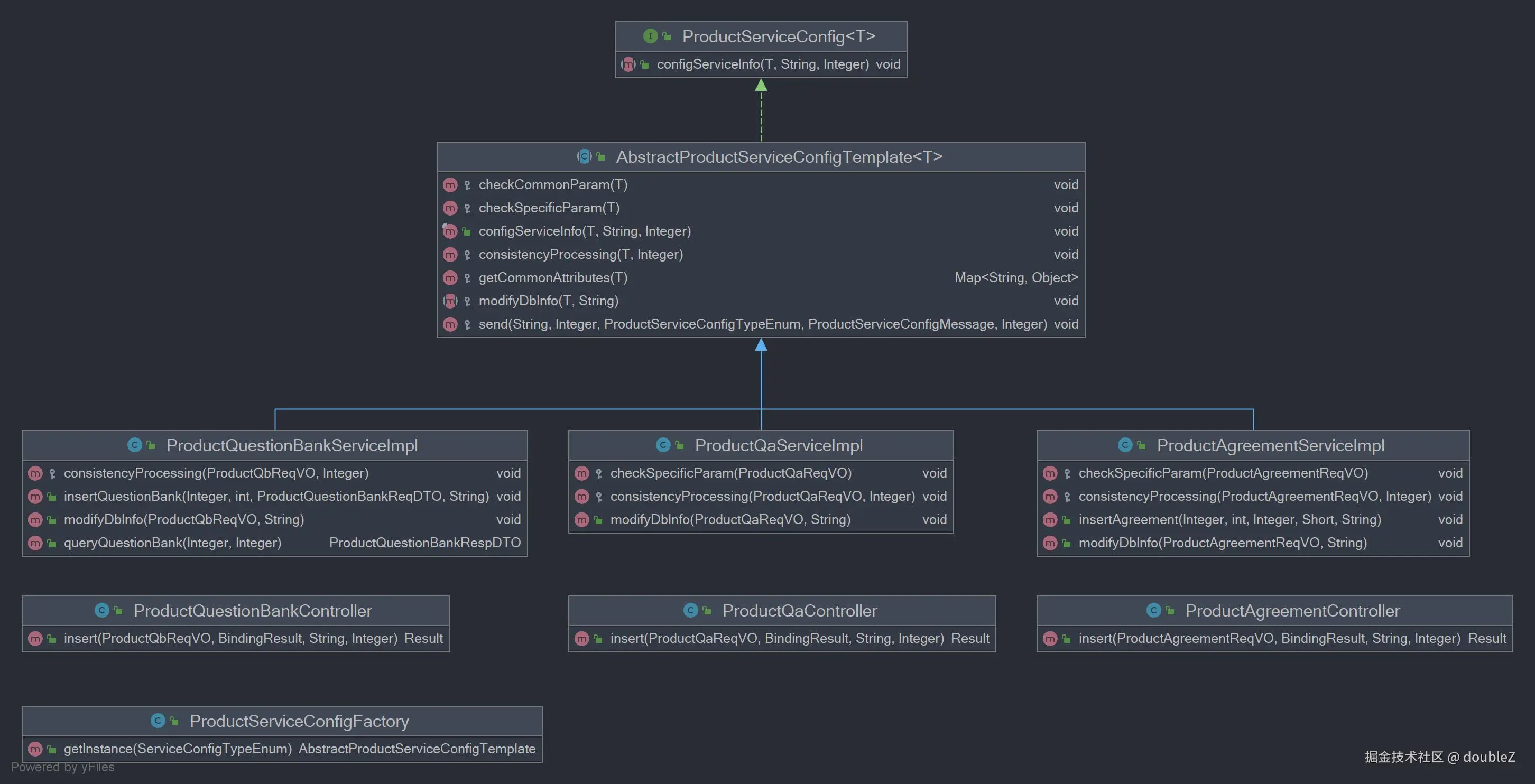Viewport: 1535px width, 784px height.
Task: Click the protected key icon beside checkSpecificParam(T)
Action: click(467, 208)
